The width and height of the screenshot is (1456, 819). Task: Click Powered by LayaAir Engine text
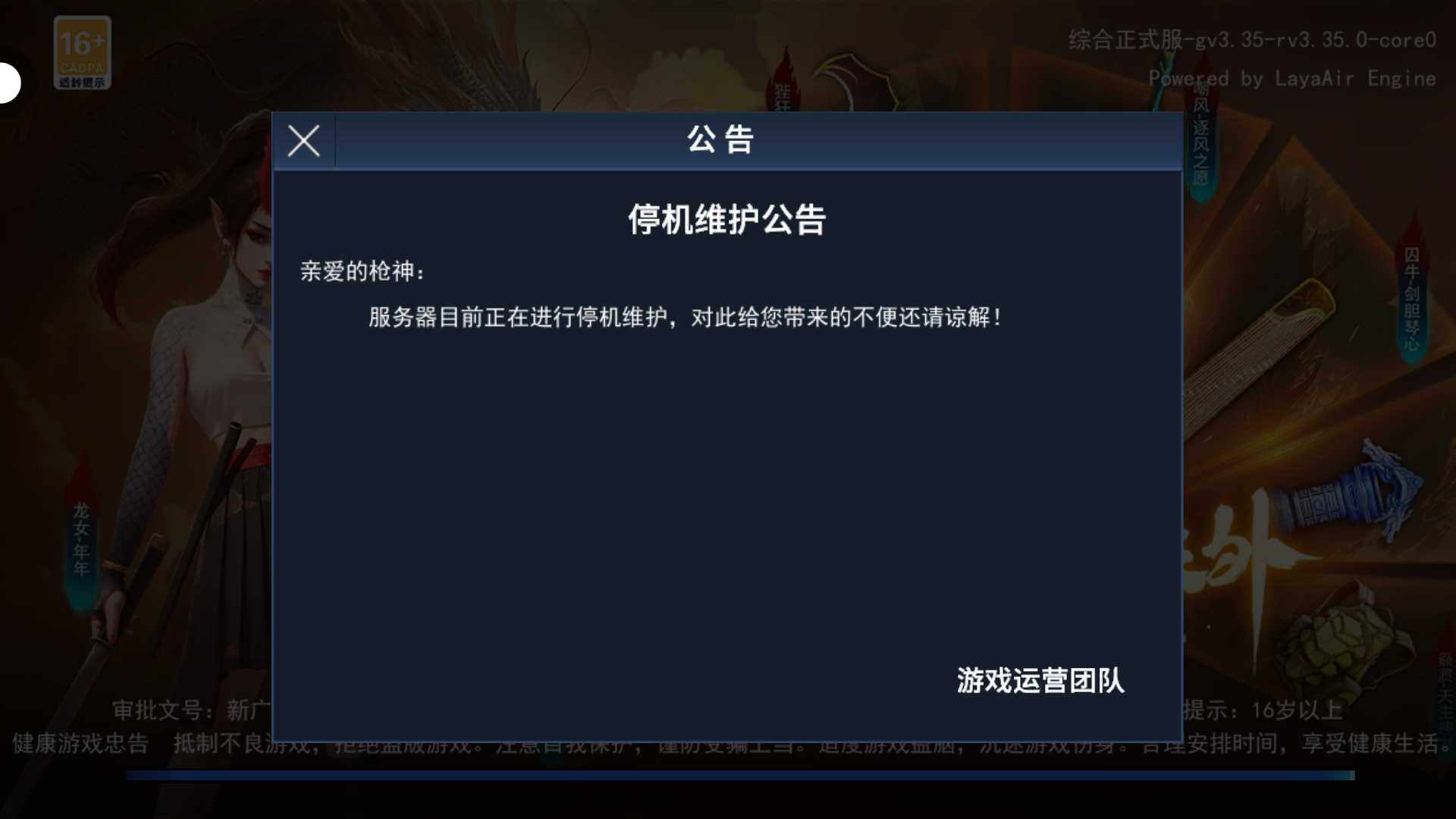tap(1292, 78)
